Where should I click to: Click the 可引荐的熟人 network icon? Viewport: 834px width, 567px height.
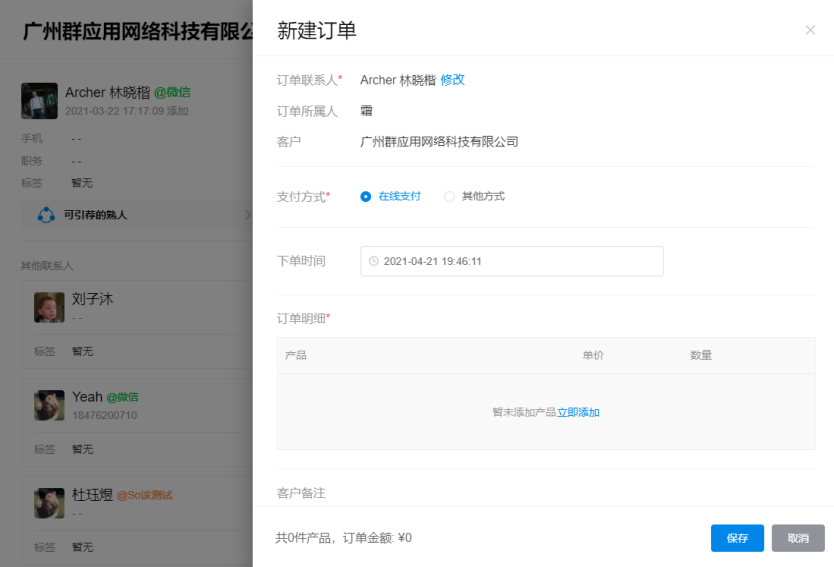(x=46, y=215)
